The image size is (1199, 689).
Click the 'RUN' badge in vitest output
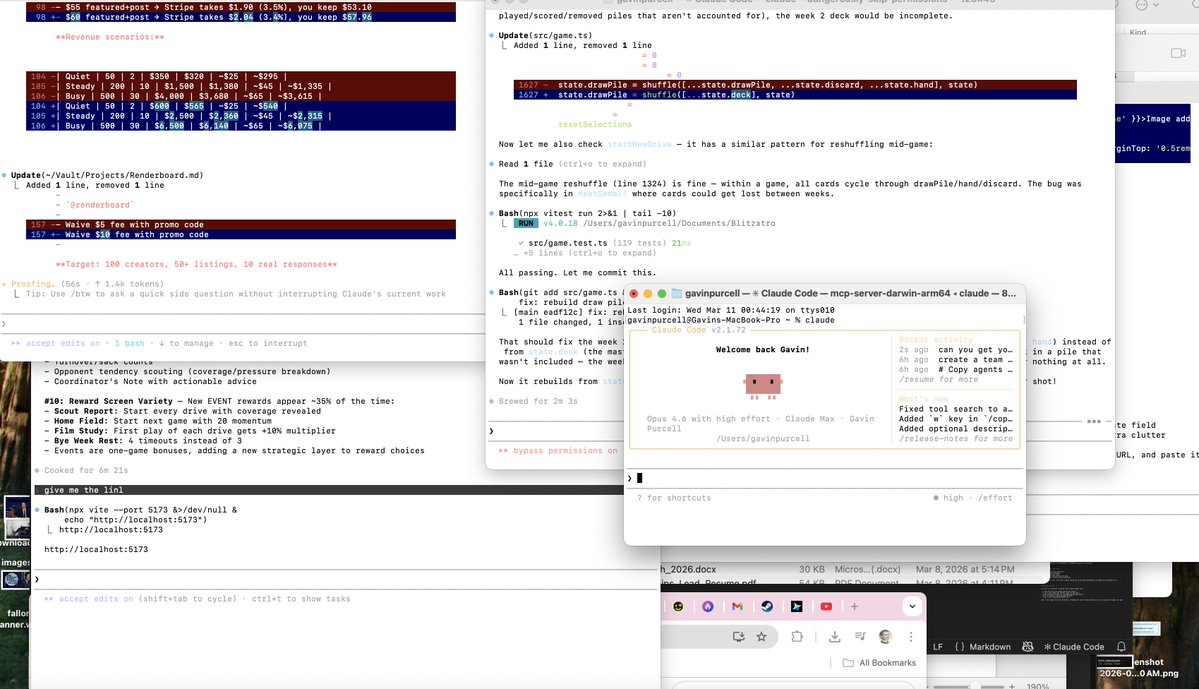[525, 223]
